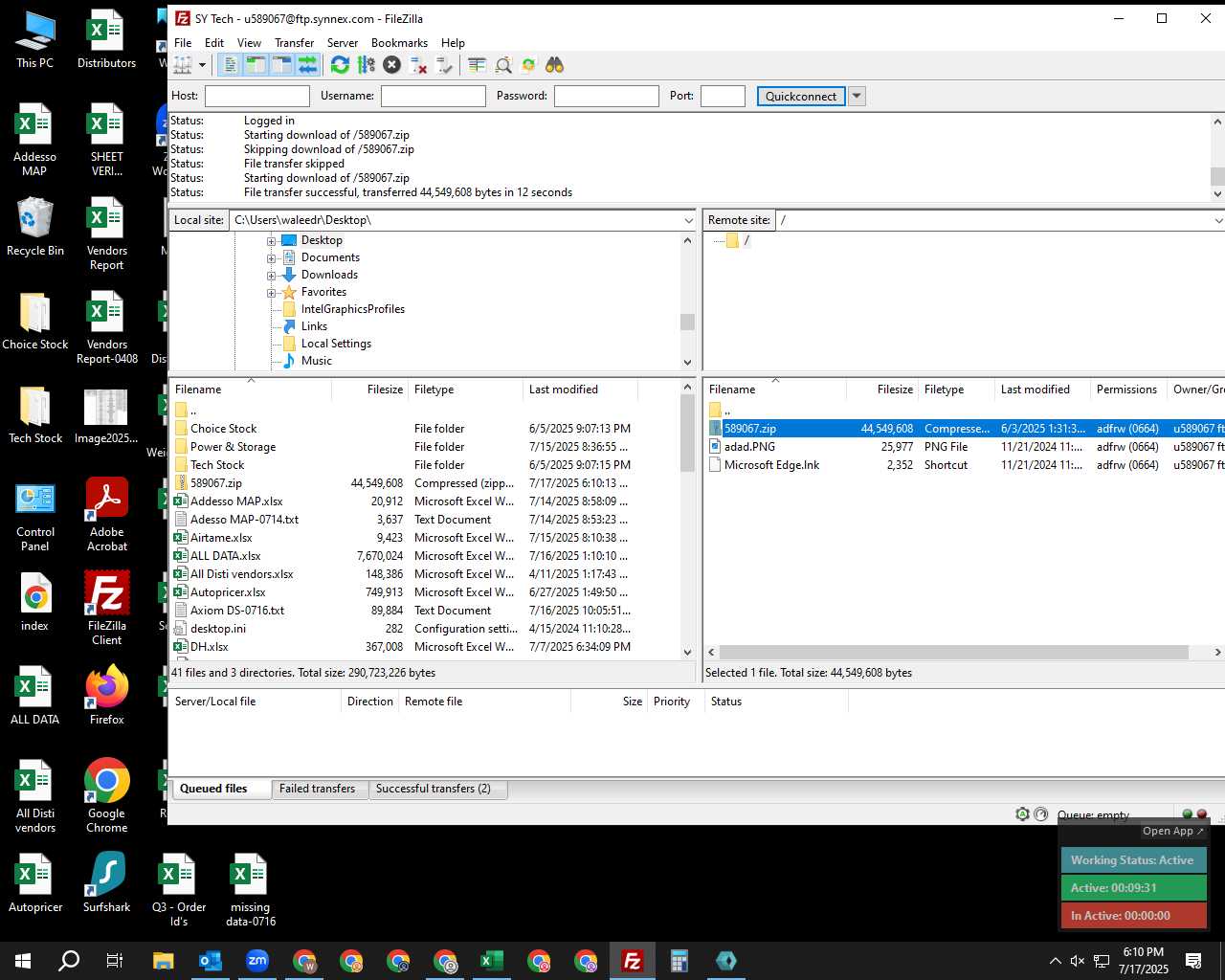
Task: Toggle processing of the transfer queue
Action: pos(366,65)
